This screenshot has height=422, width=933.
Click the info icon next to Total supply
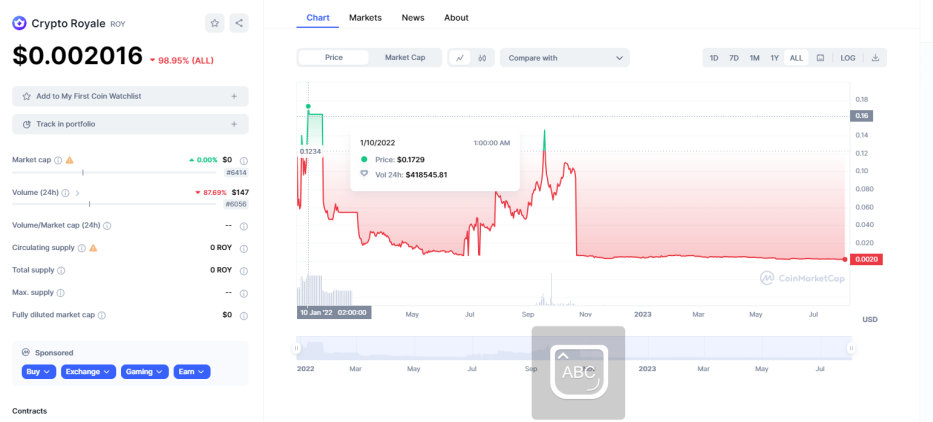[x=61, y=270]
